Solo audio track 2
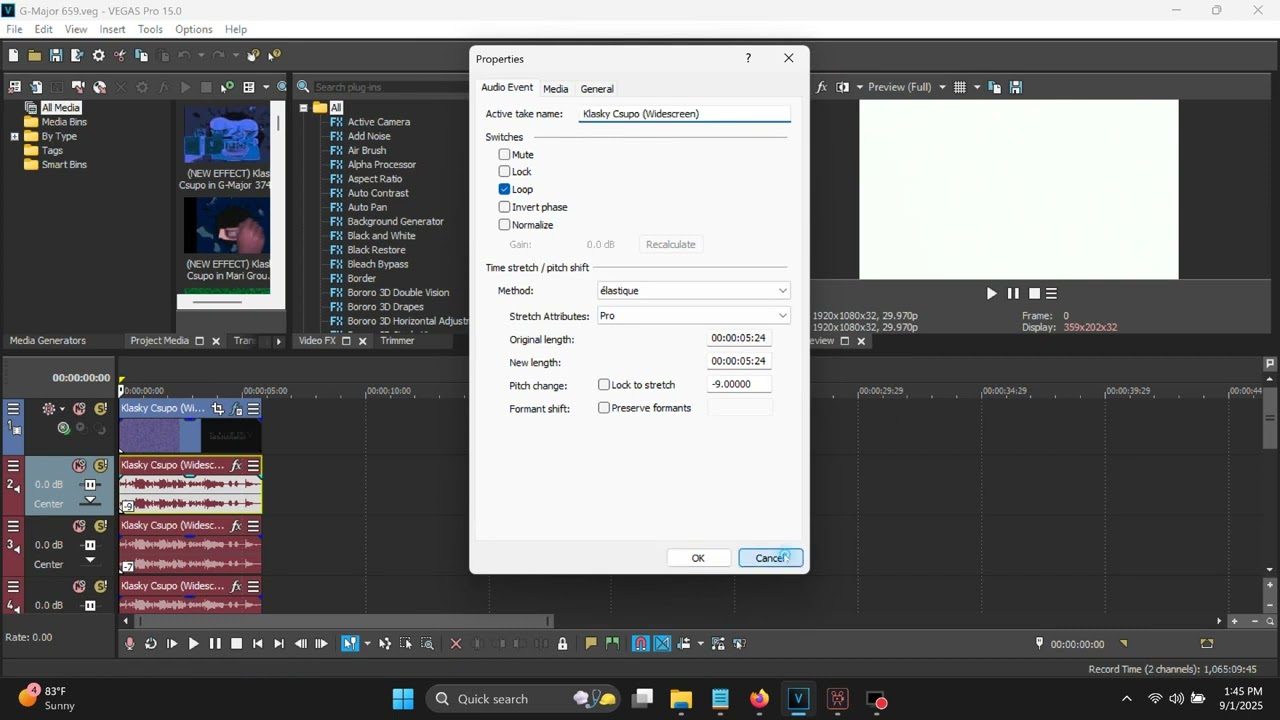1280x720 pixels. (x=100, y=466)
